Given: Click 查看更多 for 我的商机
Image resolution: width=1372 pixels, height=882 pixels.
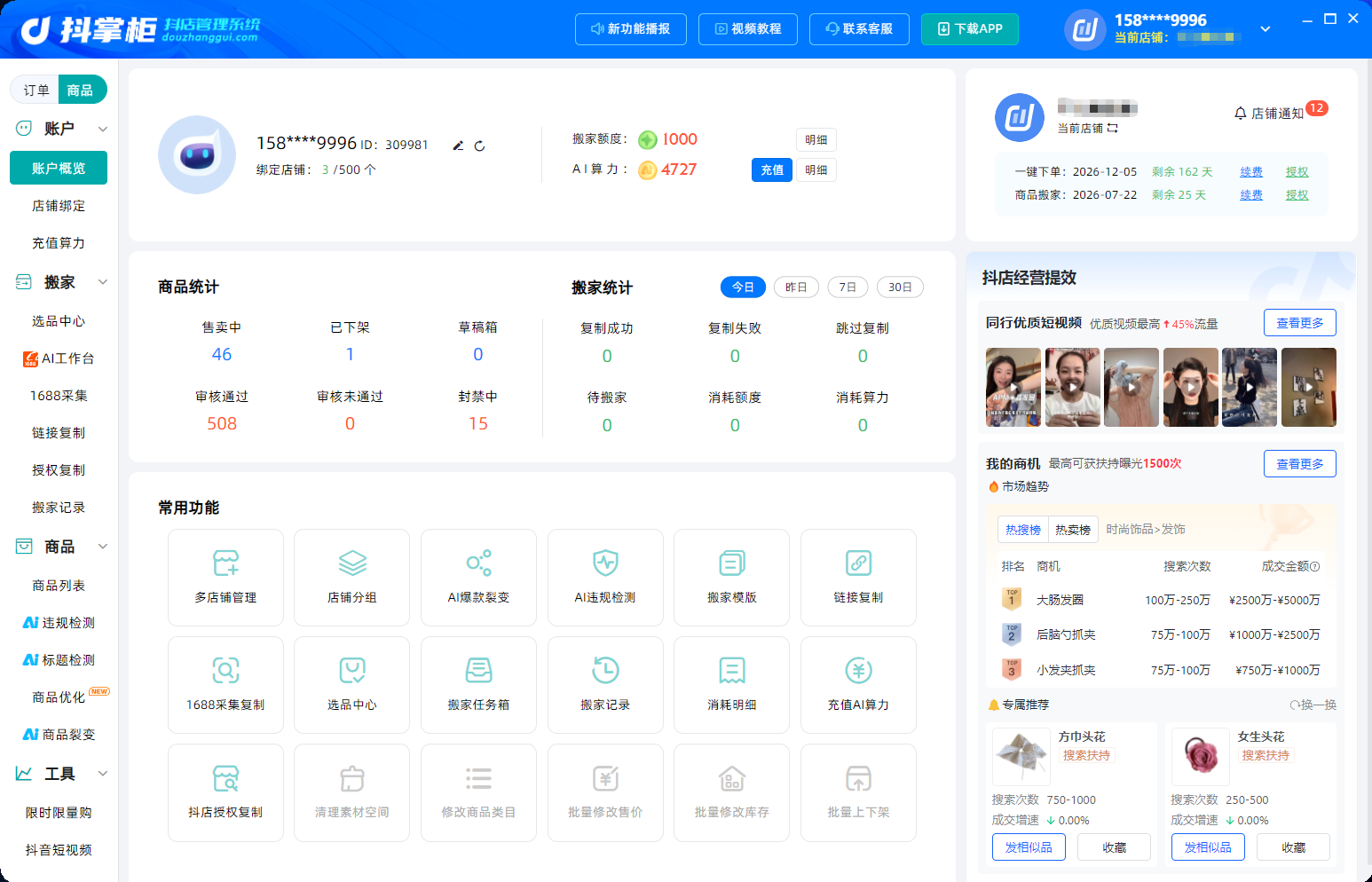Looking at the screenshot, I should coord(1299,464).
